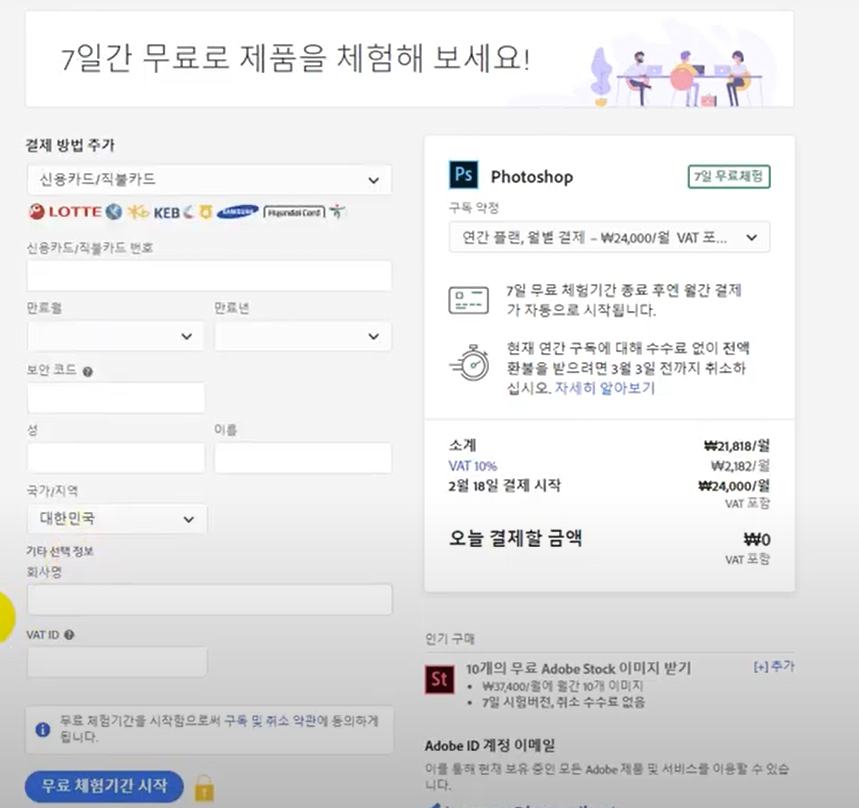Open the 자세히 알아보기 link
859x808 pixels.
click(605, 388)
